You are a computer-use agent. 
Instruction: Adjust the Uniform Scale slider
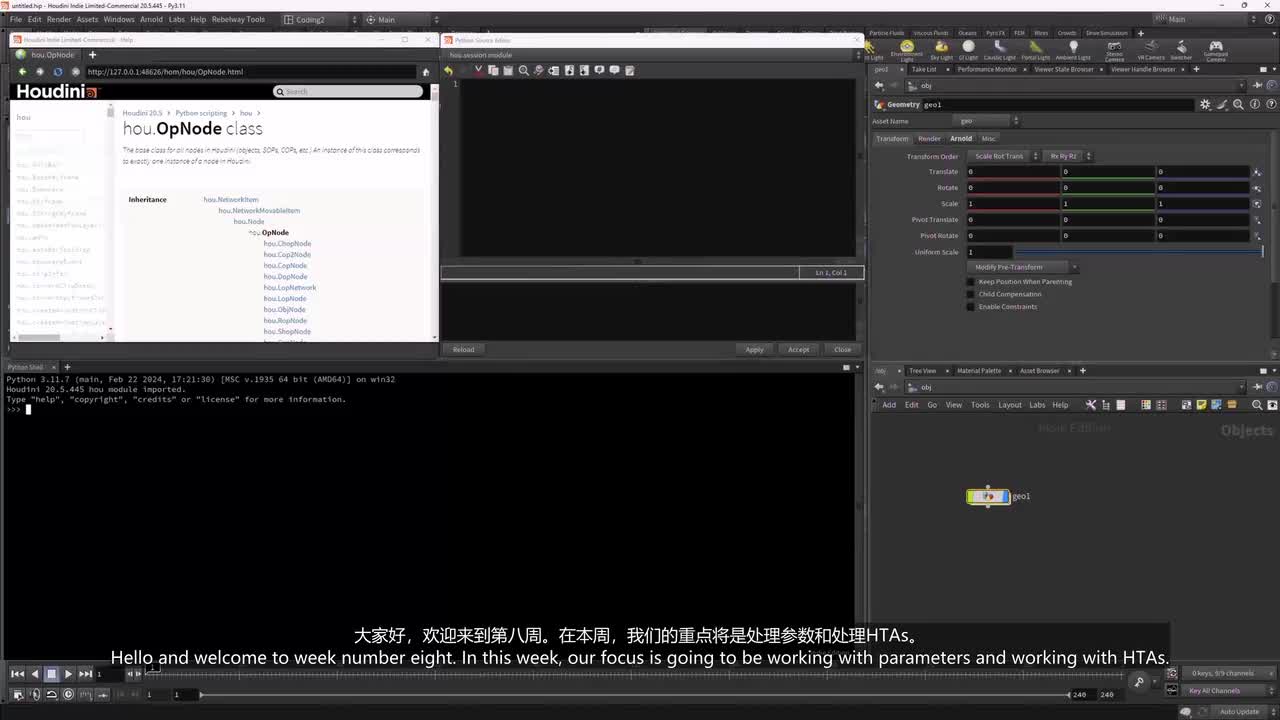pyautogui.click(x=1139, y=252)
